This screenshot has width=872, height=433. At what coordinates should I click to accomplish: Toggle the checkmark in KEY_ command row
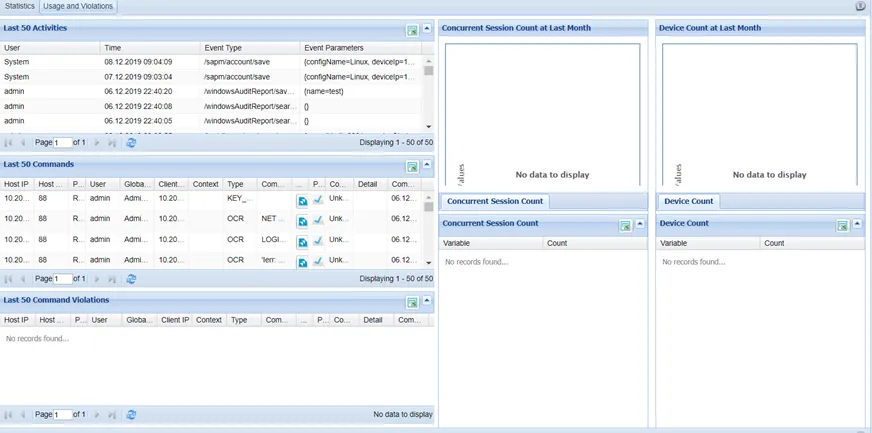(x=318, y=200)
